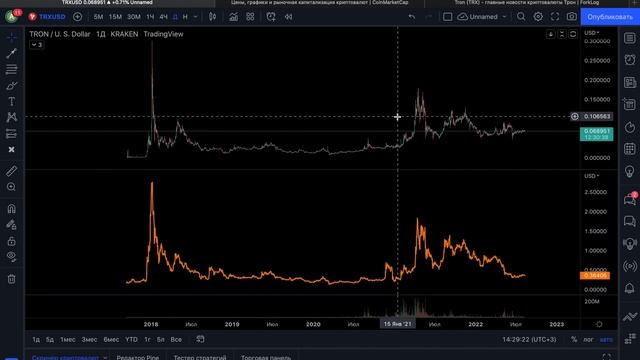Open the watchlist panel in the right sidebar

coord(630,38)
